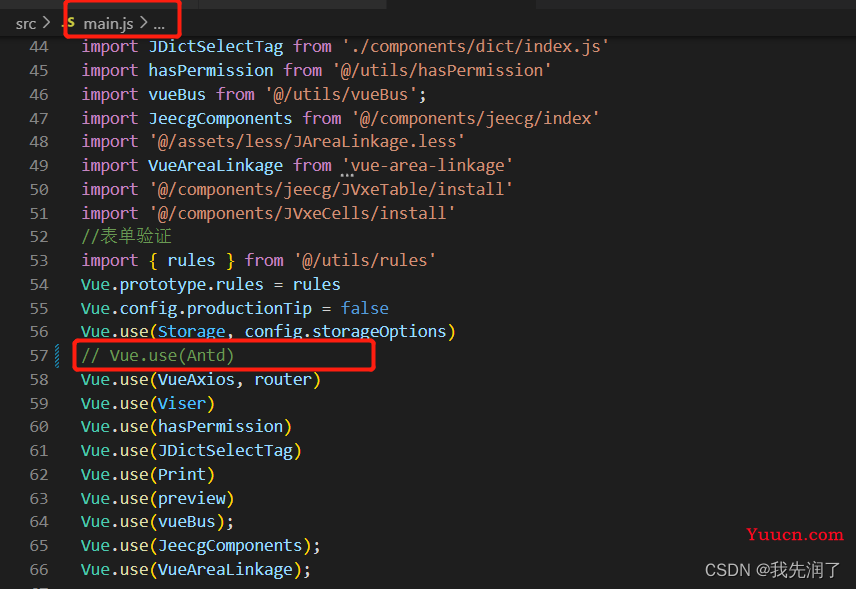Click the //表单验证 comment on line 52

(x=126, y=236)
